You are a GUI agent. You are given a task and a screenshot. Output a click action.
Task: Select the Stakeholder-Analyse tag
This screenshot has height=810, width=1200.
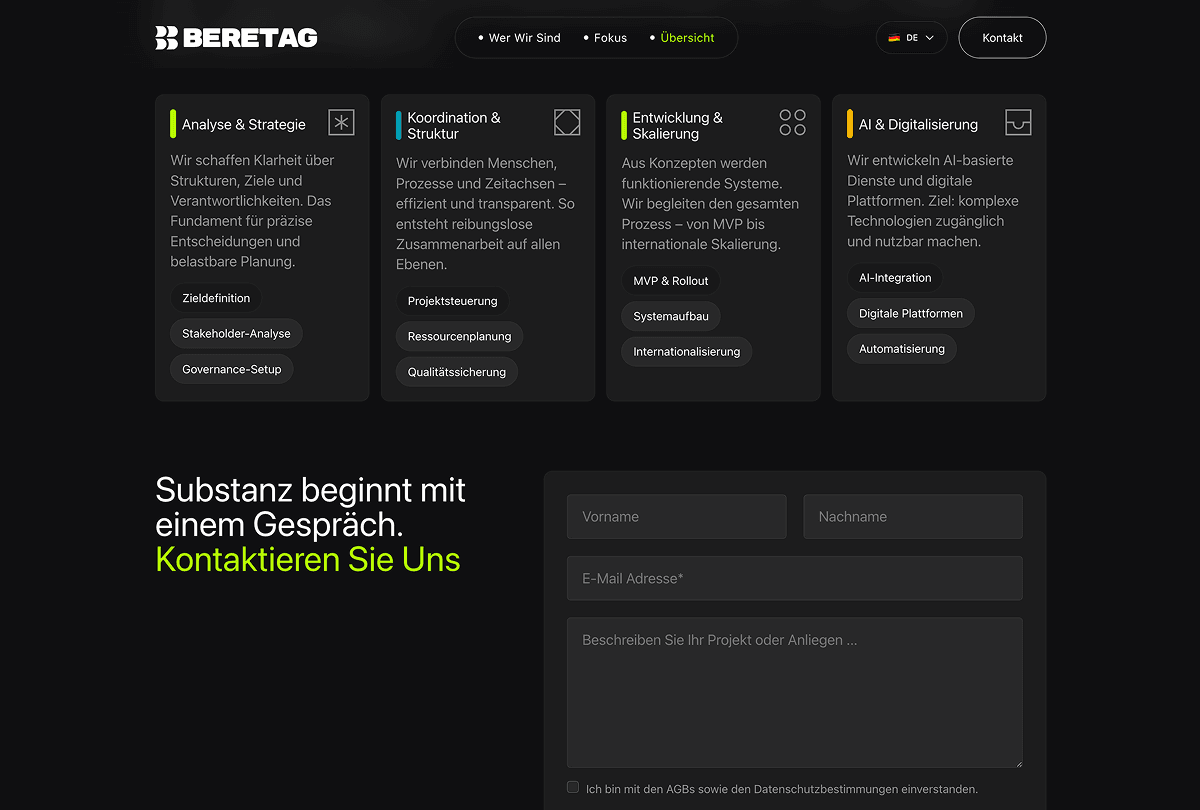point(236,334)
